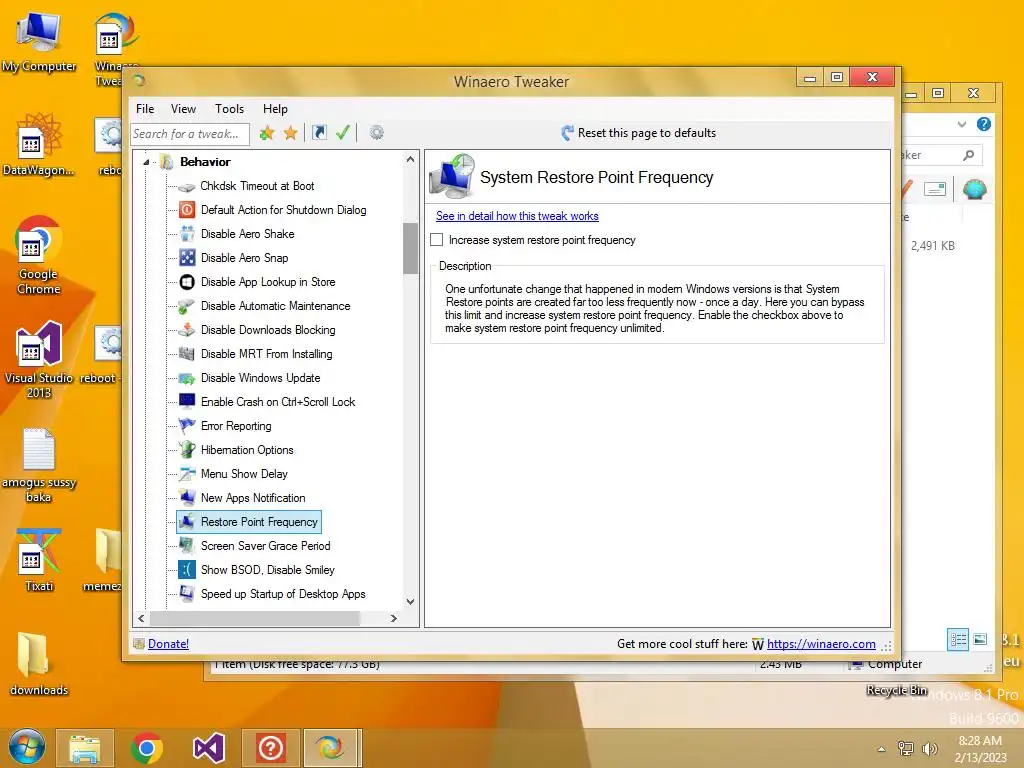Screen dimensions: 1024x768
Task: Click the tree scroll up arrow
Action: [410, 159]
